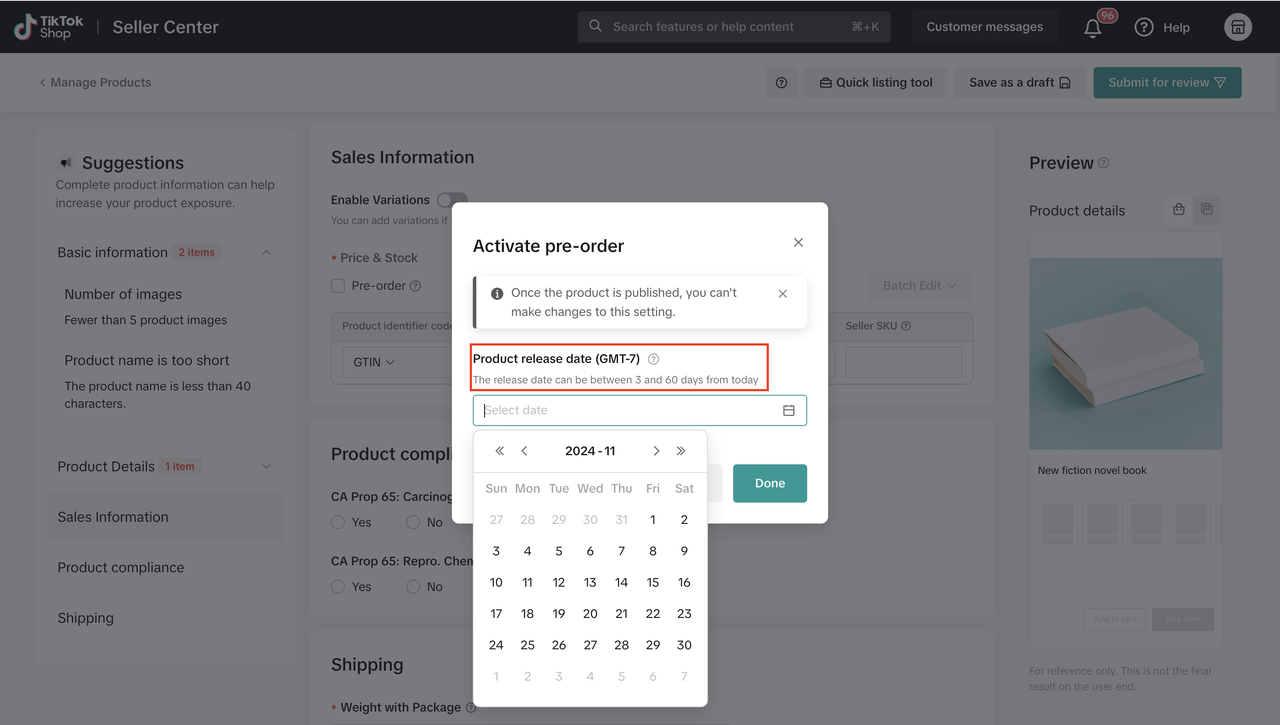The width and height of the screenshot is (1280, 725).
Task: Open the notifications bell icon
Action: coord(1093,28)
